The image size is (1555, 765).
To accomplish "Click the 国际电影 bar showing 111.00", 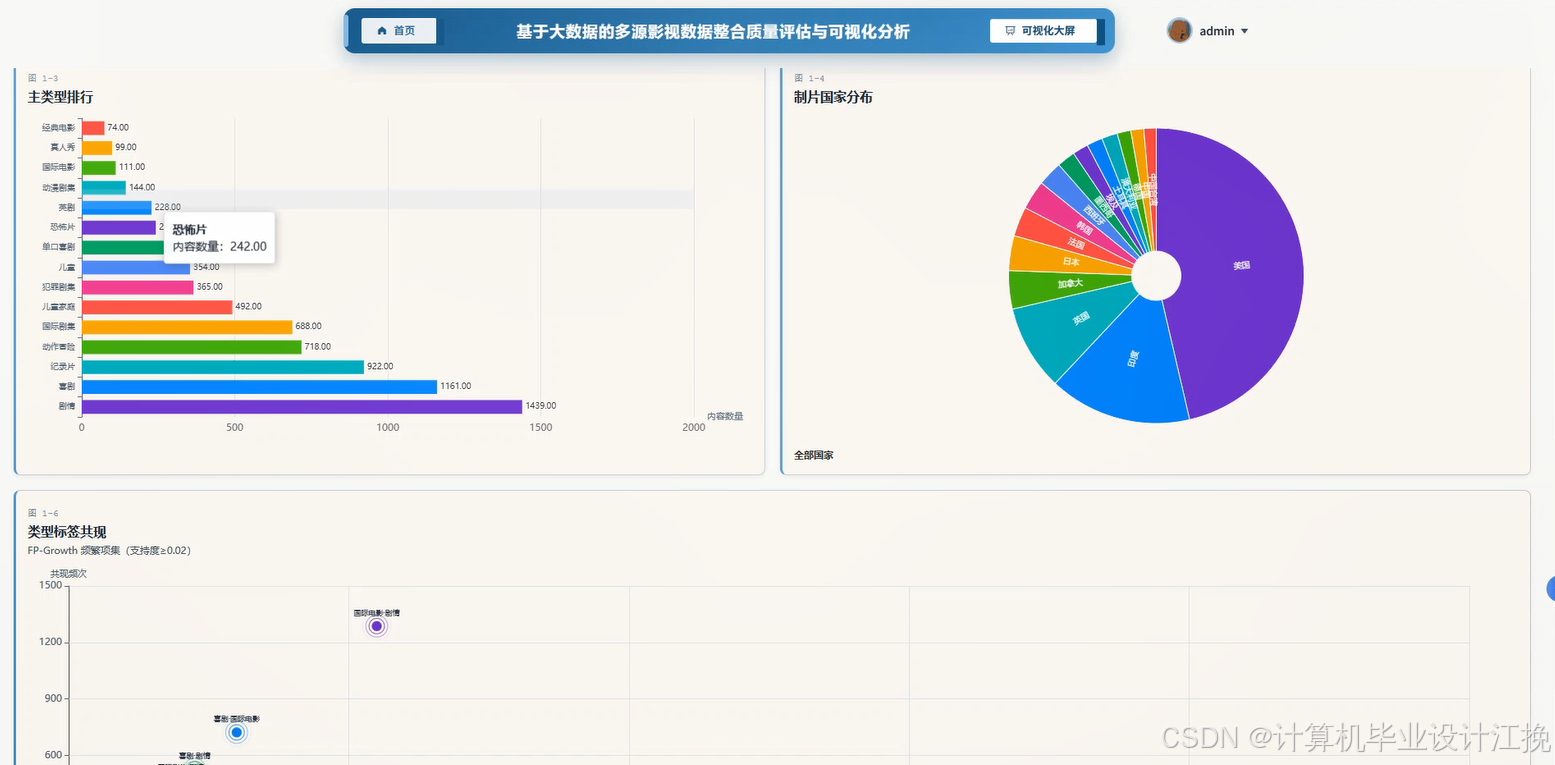I will tap(99, 167).
